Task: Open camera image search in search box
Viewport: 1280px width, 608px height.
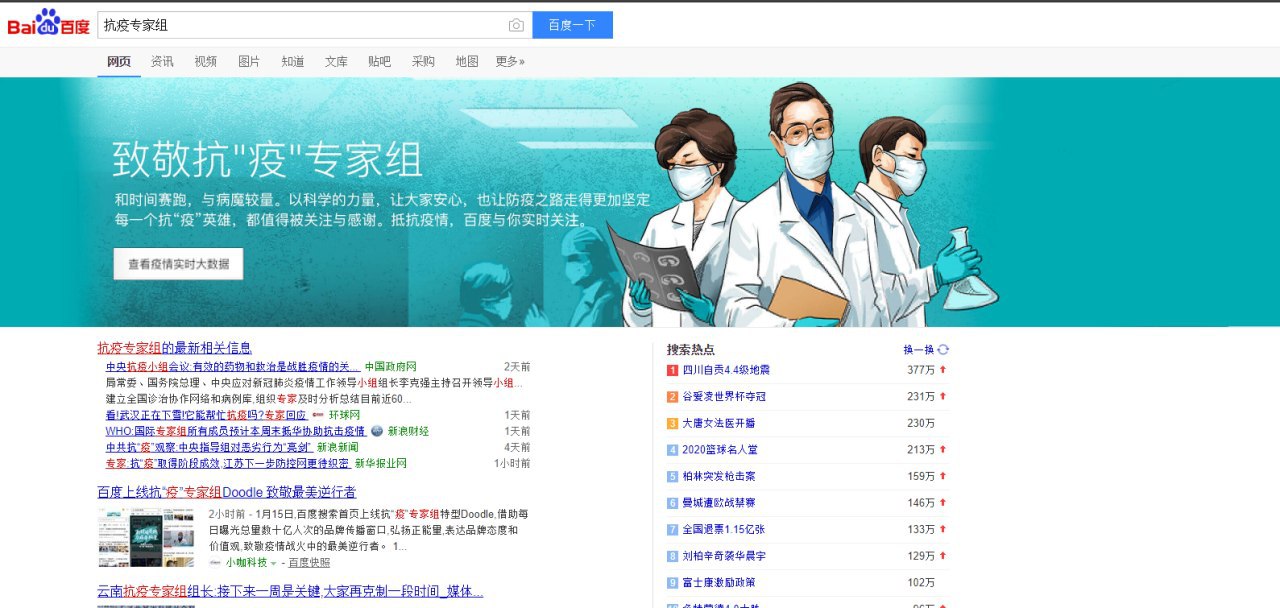Action: (516, 25)
